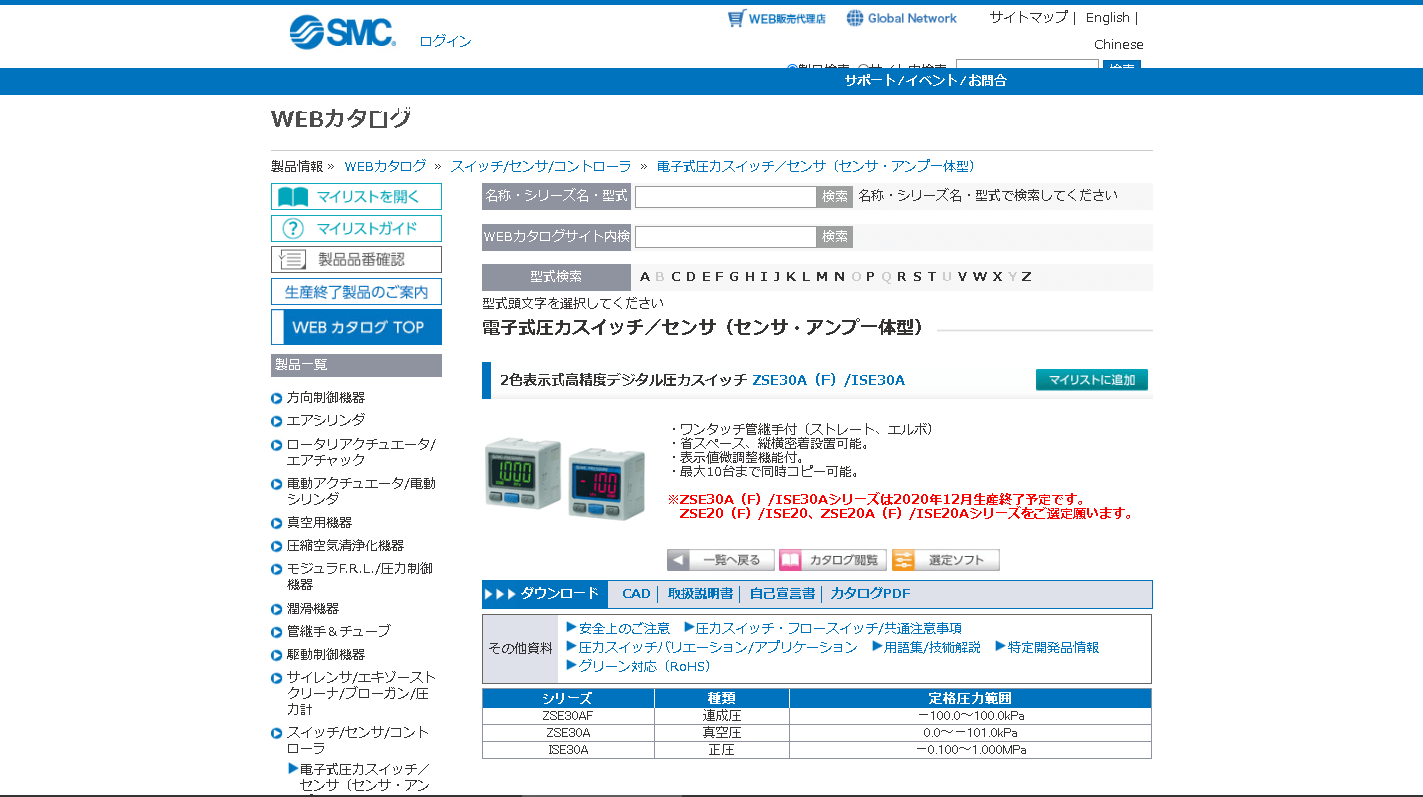Image resolution: width=1423 pixels, height=797 pixels.
Task: Select letter M in 型式検索
Action: [822, 277]
